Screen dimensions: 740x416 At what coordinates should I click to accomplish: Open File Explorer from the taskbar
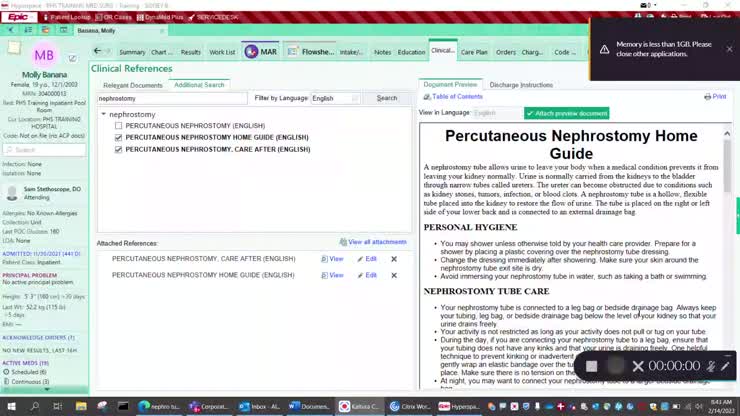tap(81, 406)
